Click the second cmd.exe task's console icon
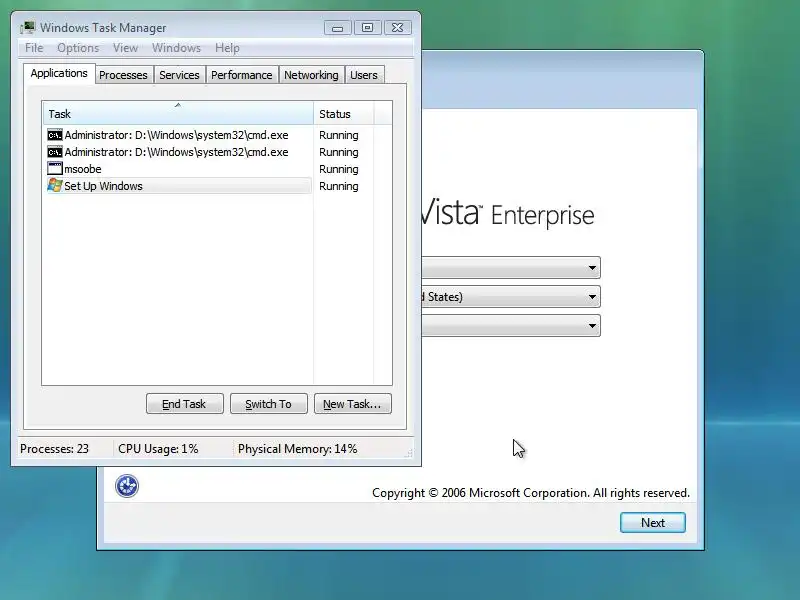The height and width of the screenshot is (600, 800). pos(55,152)
